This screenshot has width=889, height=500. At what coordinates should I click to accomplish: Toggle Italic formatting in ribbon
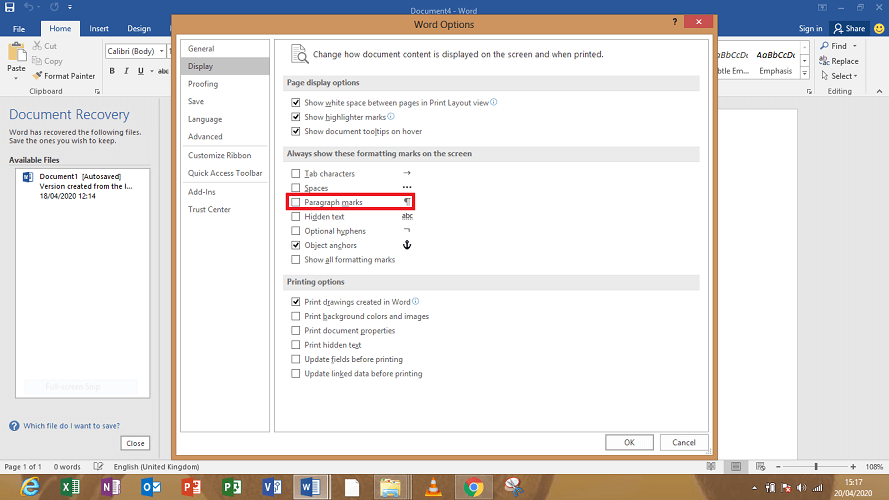126,71
